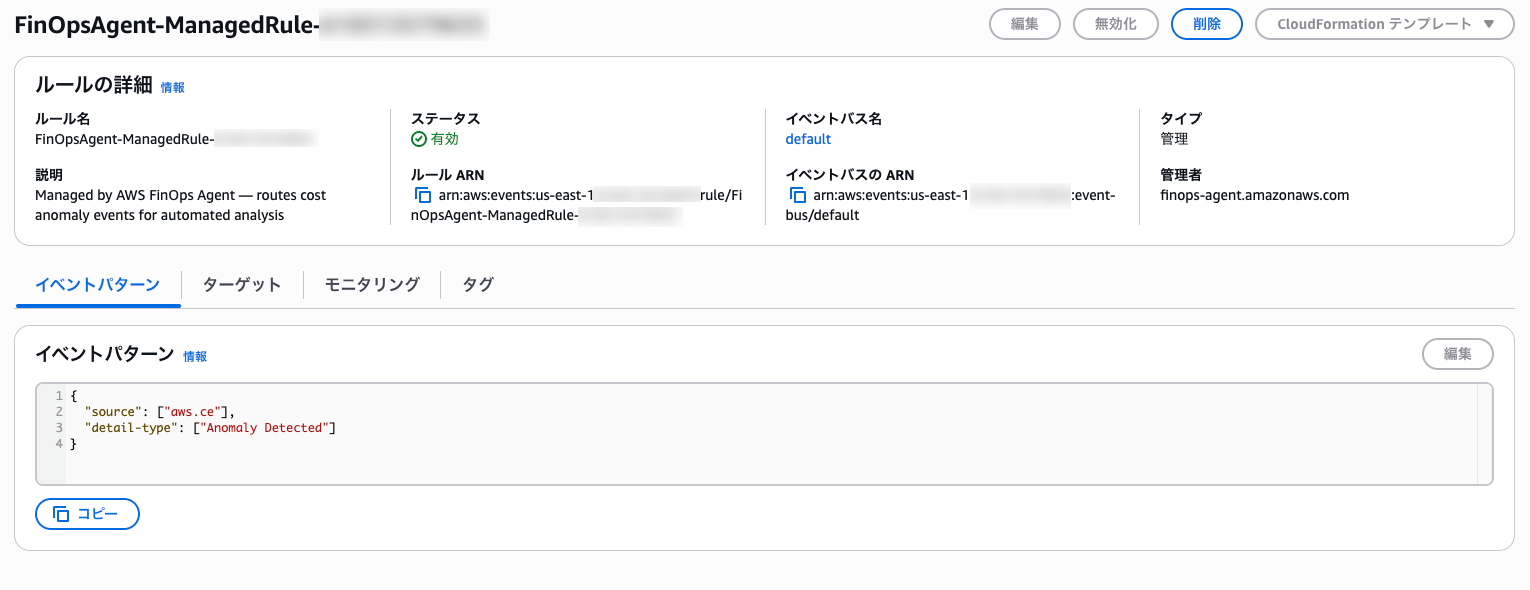Click the top 編集 button in the header
The width and height of the screenshot is (1530, 590).
[x=1025, y=24]
